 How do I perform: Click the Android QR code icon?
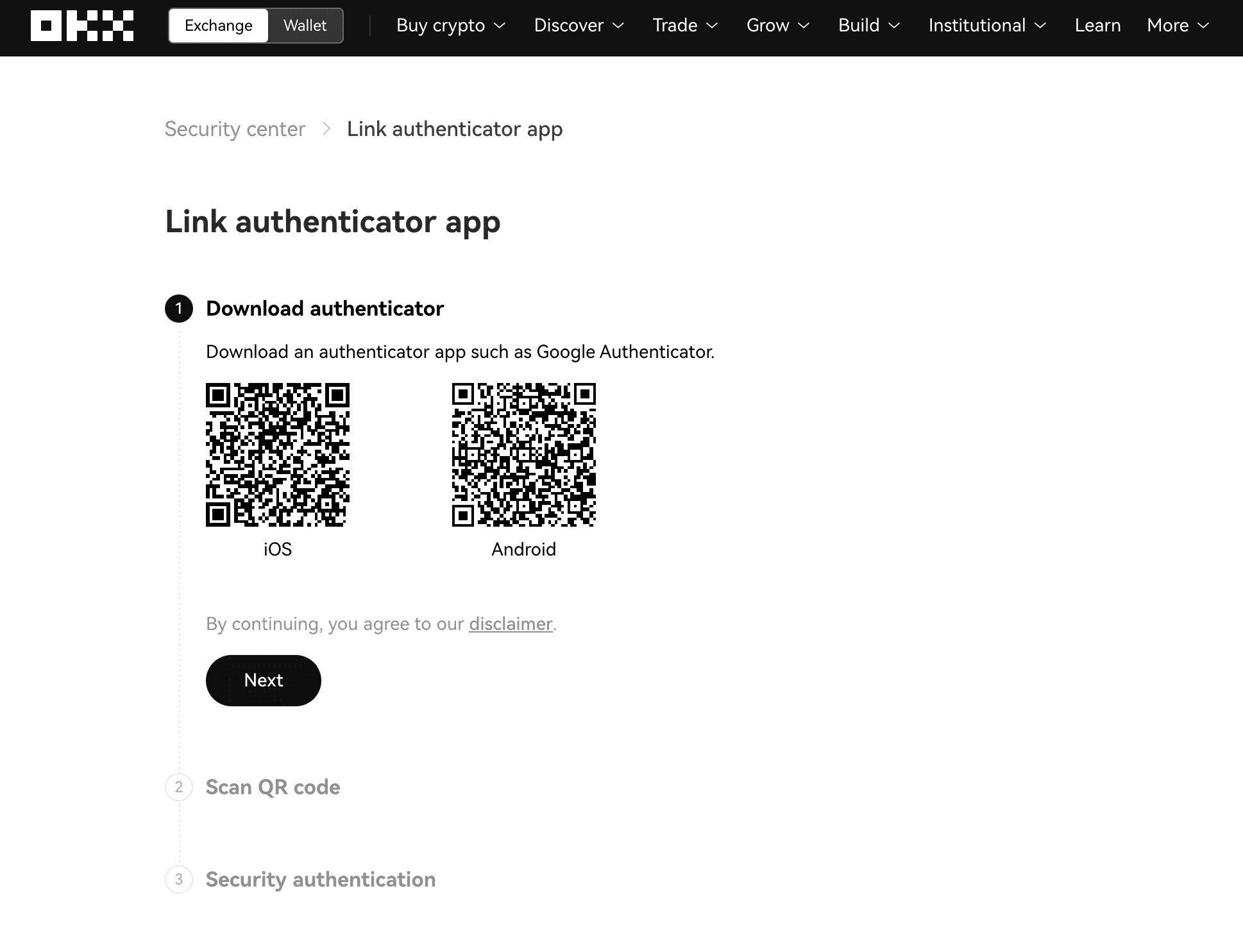click(523, 454)
